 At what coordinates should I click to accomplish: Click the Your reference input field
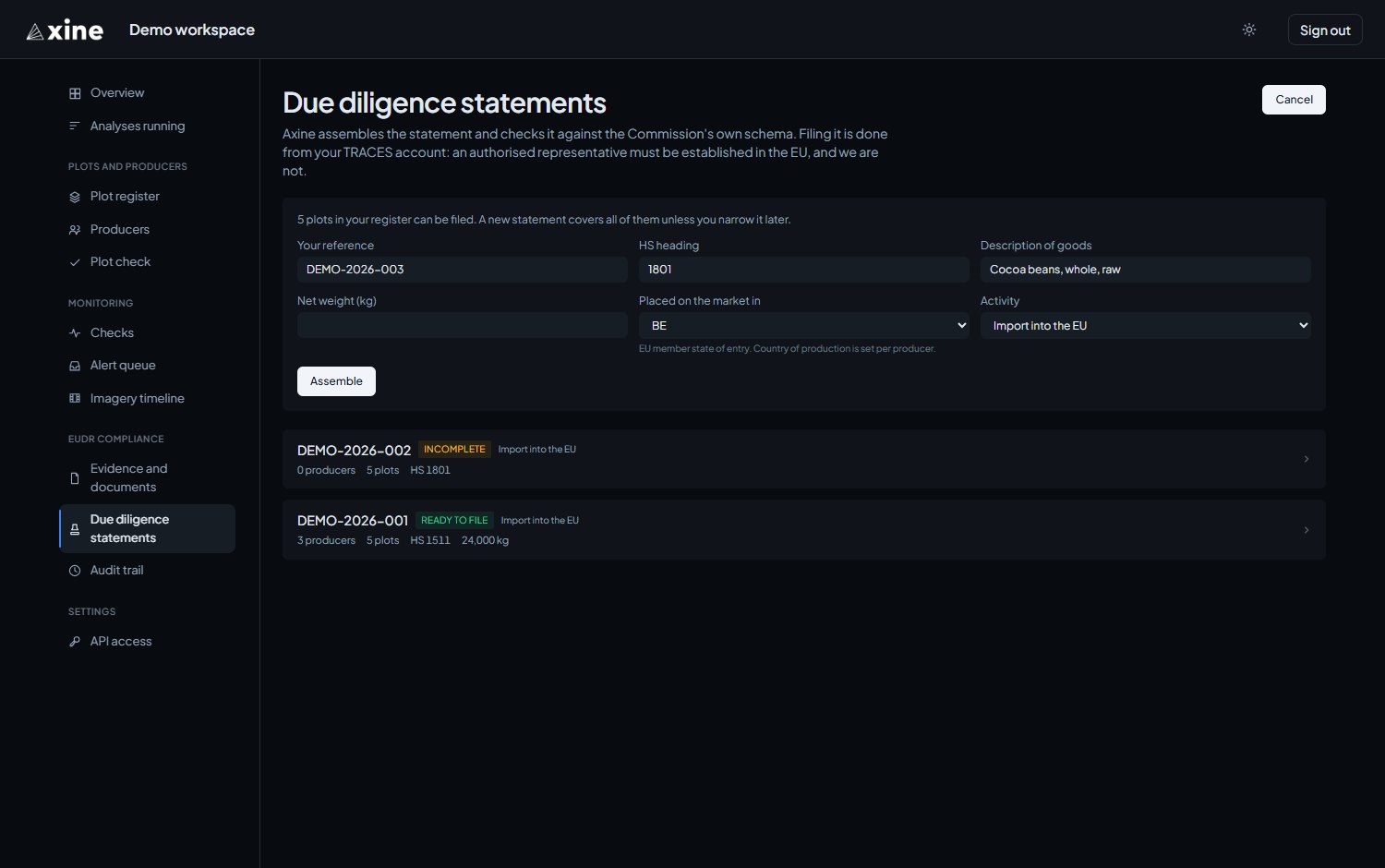point(463,270)
